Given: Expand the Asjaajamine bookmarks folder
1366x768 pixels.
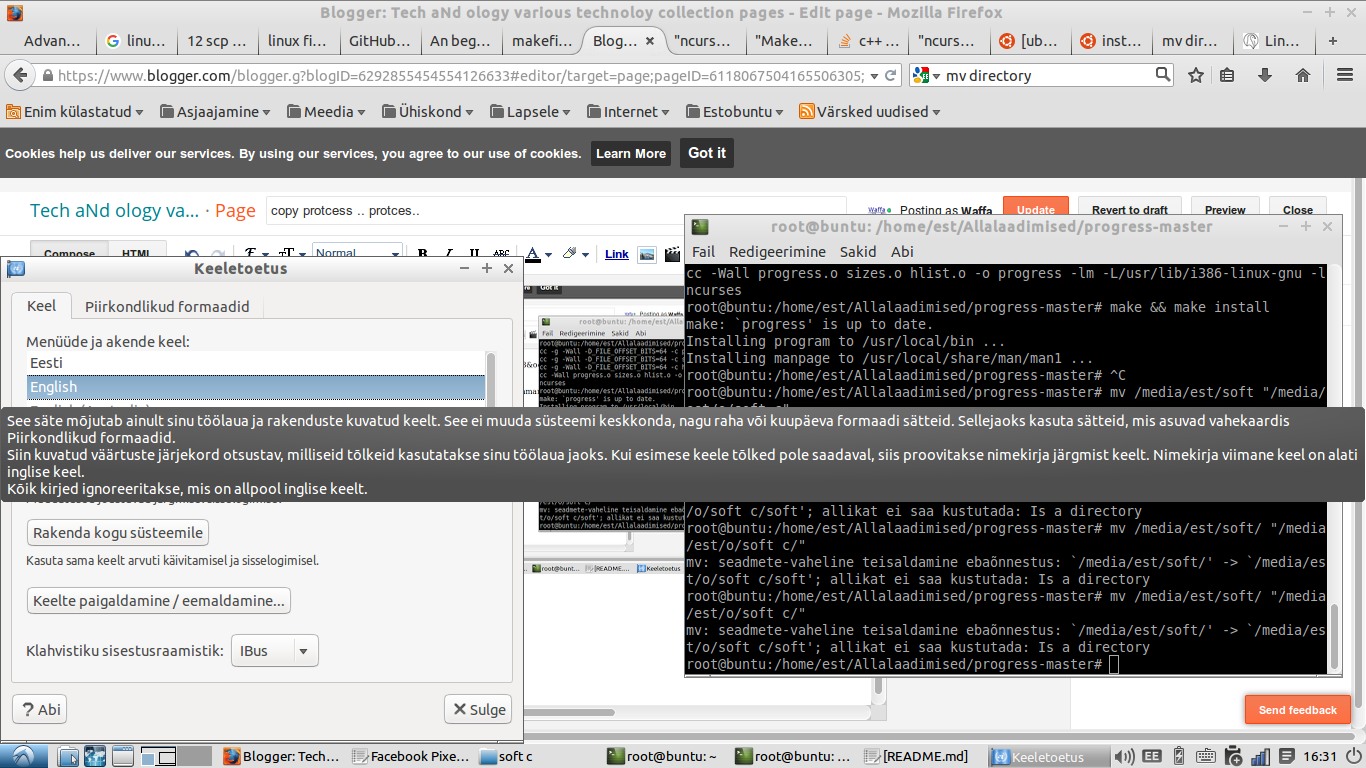Looking at the screenshot, I should [216, 112].
